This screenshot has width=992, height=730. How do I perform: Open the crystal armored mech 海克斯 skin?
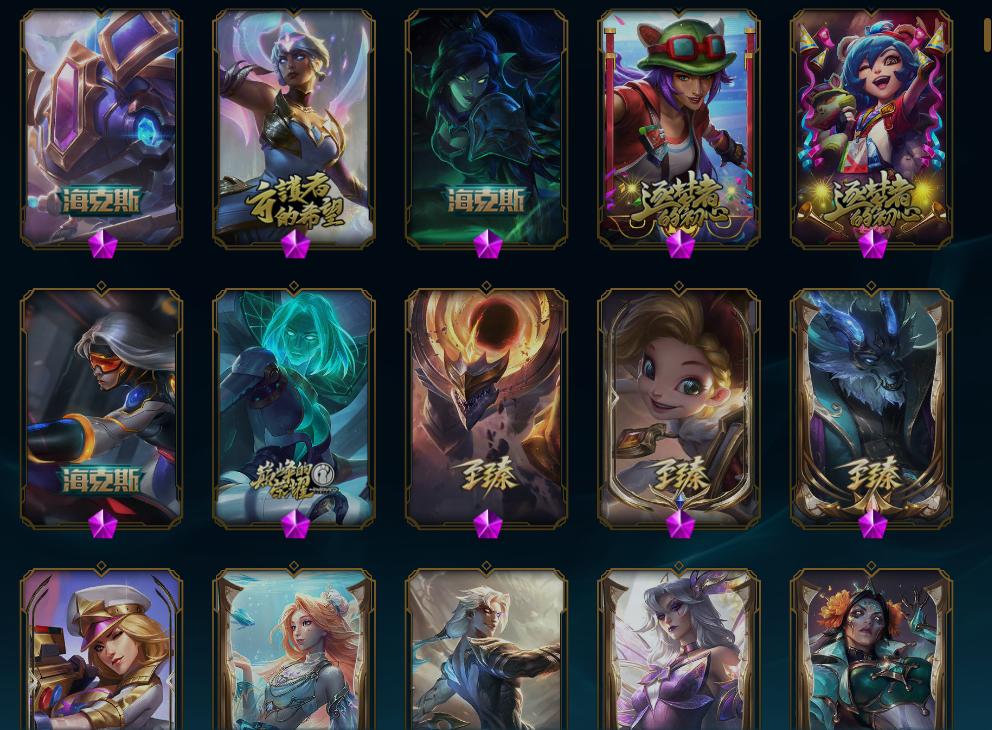coord(101,128)
